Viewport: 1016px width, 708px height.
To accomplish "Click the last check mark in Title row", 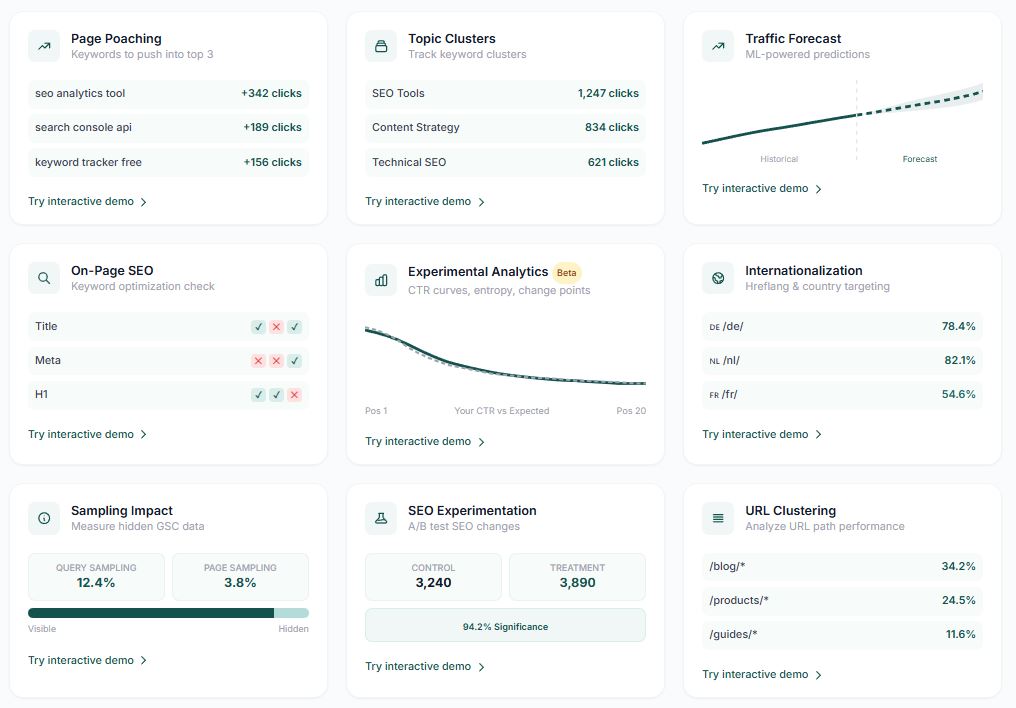I will 295,326.
